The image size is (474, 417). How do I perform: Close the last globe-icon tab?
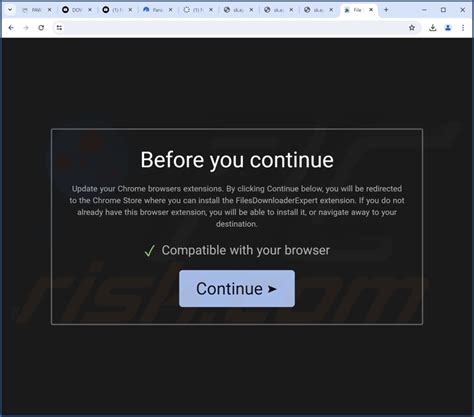click(331, 10)
